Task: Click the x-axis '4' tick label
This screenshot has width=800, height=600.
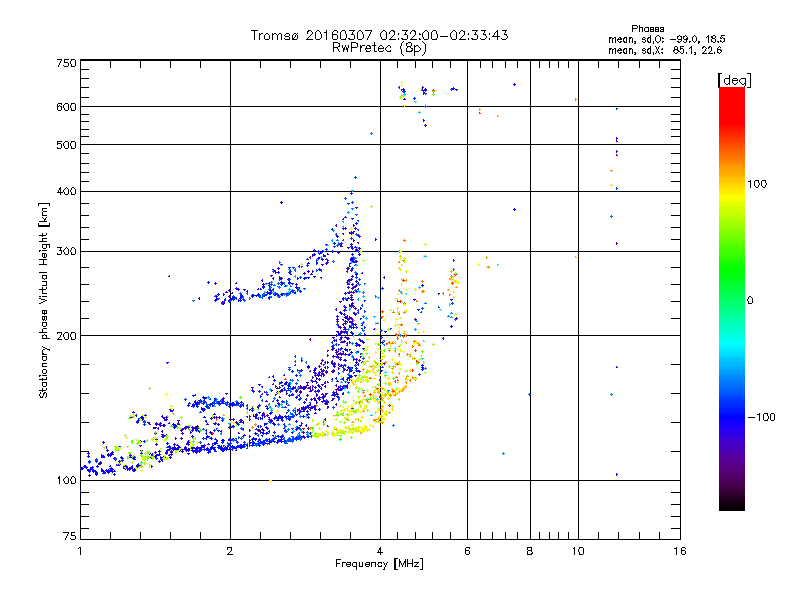Action: (380, 551)
